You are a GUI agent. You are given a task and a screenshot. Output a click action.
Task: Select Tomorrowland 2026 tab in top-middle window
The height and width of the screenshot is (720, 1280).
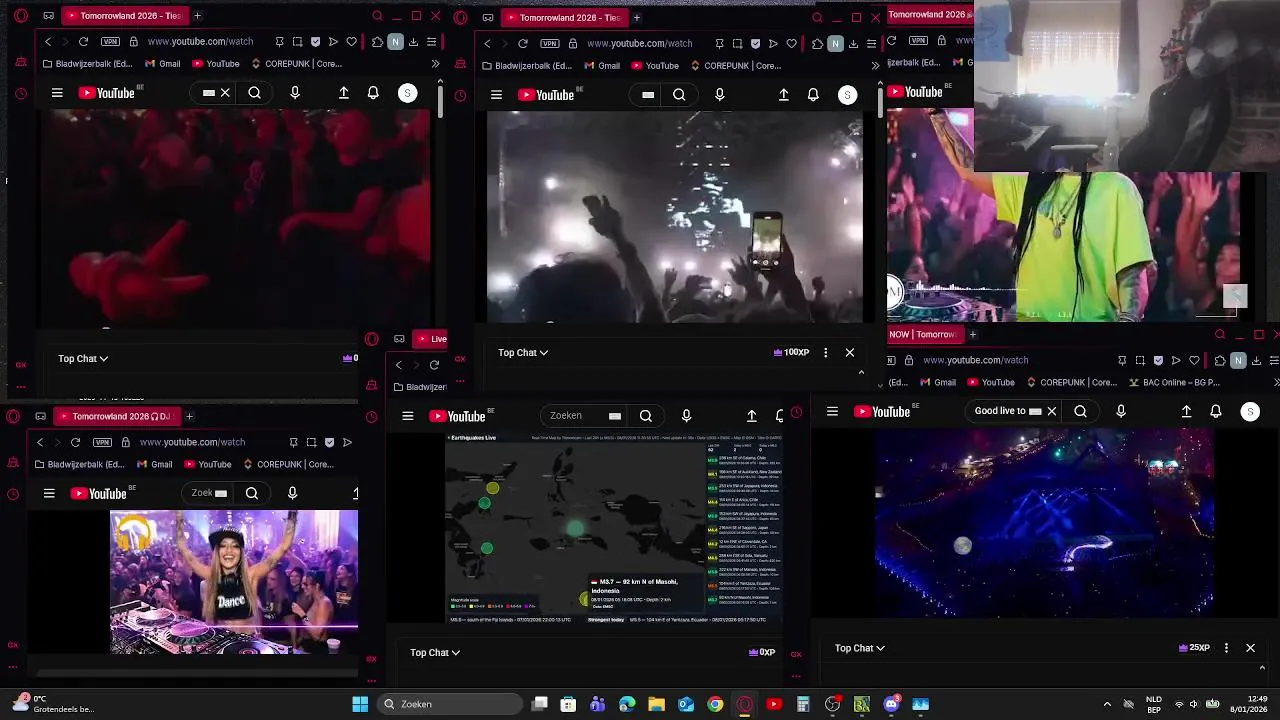click(563, 17)
